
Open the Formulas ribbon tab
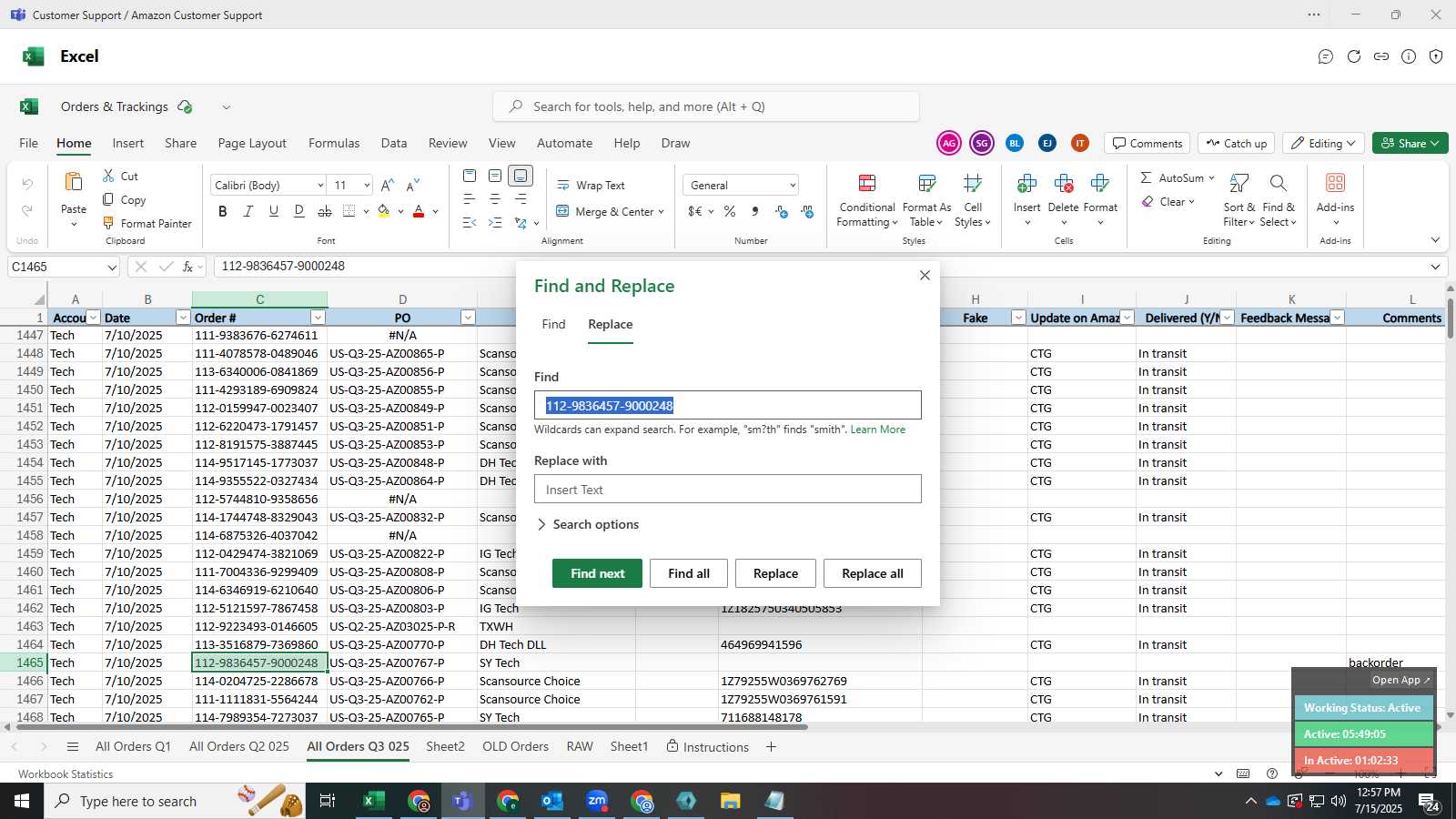click(x=334, y=143)
